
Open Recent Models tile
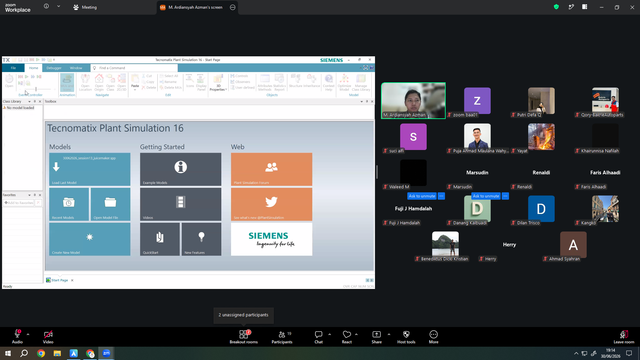click(x=69, y=204)
